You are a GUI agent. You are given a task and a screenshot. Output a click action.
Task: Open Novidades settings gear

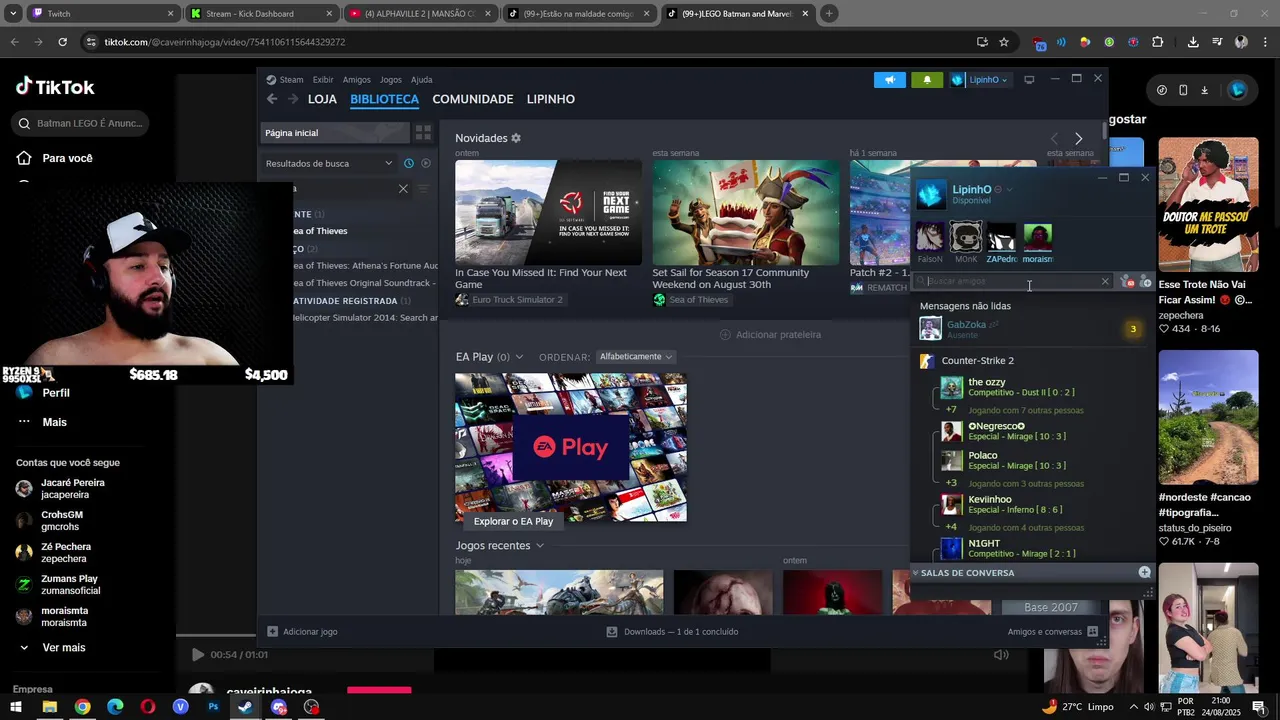pos(516,138)
